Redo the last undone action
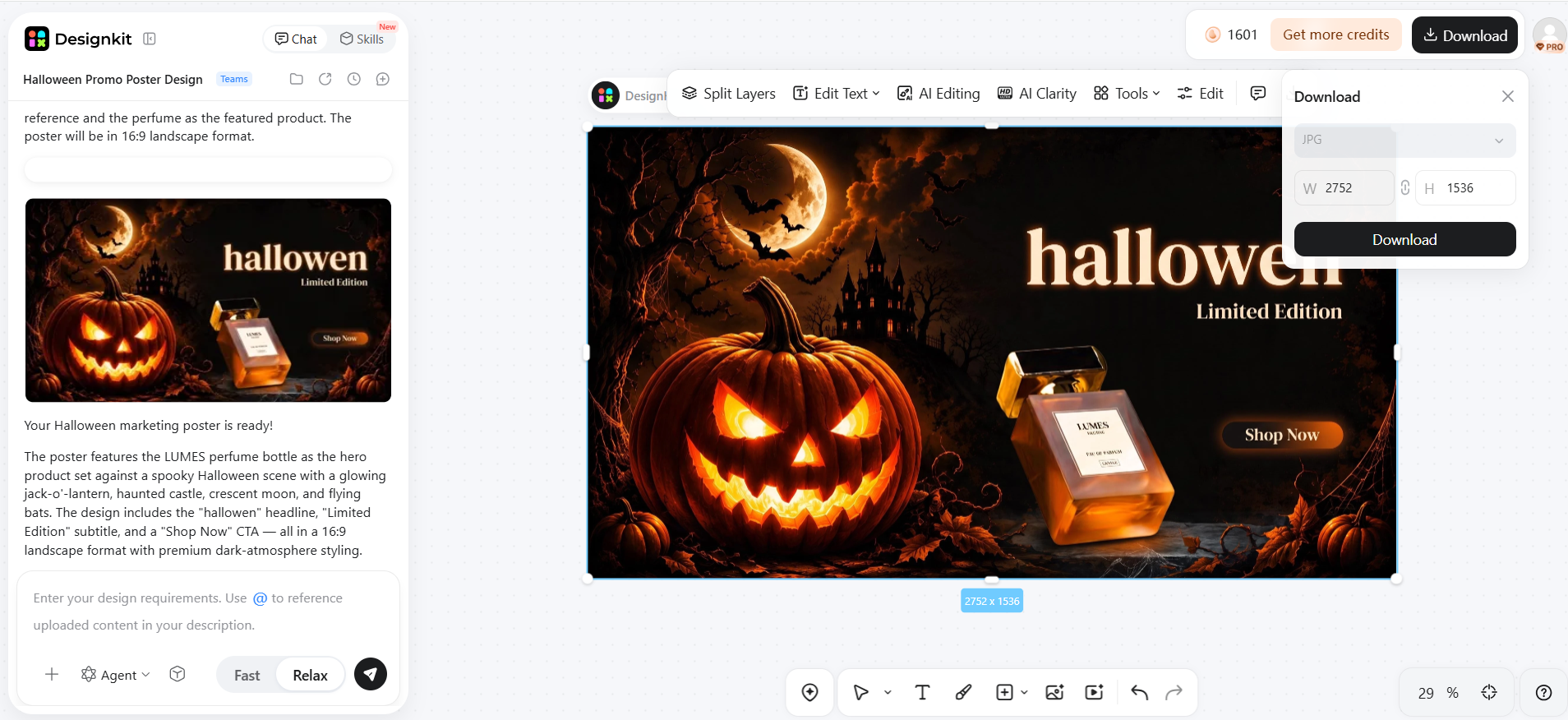The image size is (1568, 720). [x=1174, y=692]
